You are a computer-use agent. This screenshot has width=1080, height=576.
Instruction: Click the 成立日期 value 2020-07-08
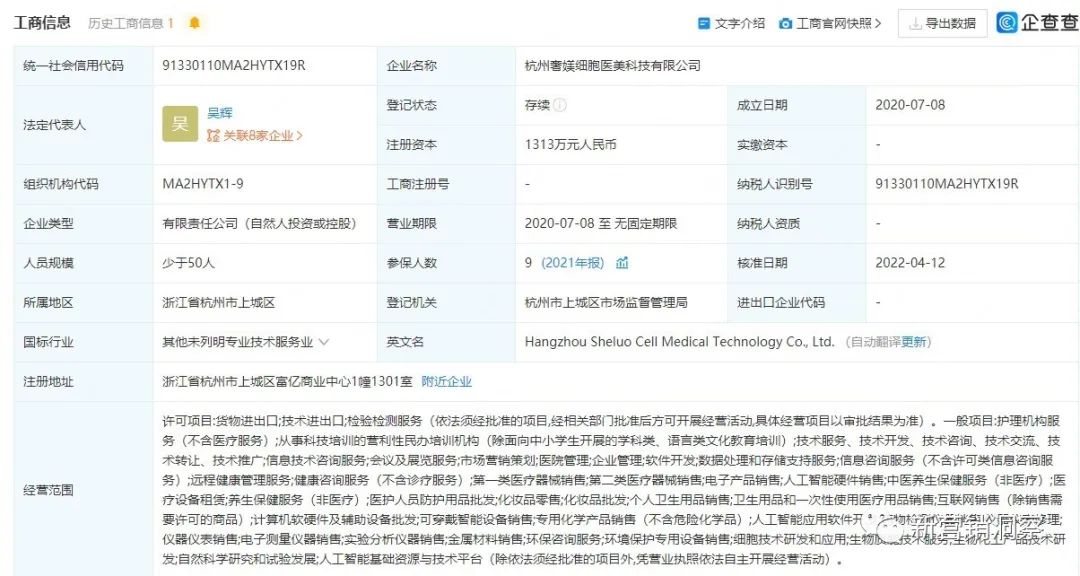[910, 105]
